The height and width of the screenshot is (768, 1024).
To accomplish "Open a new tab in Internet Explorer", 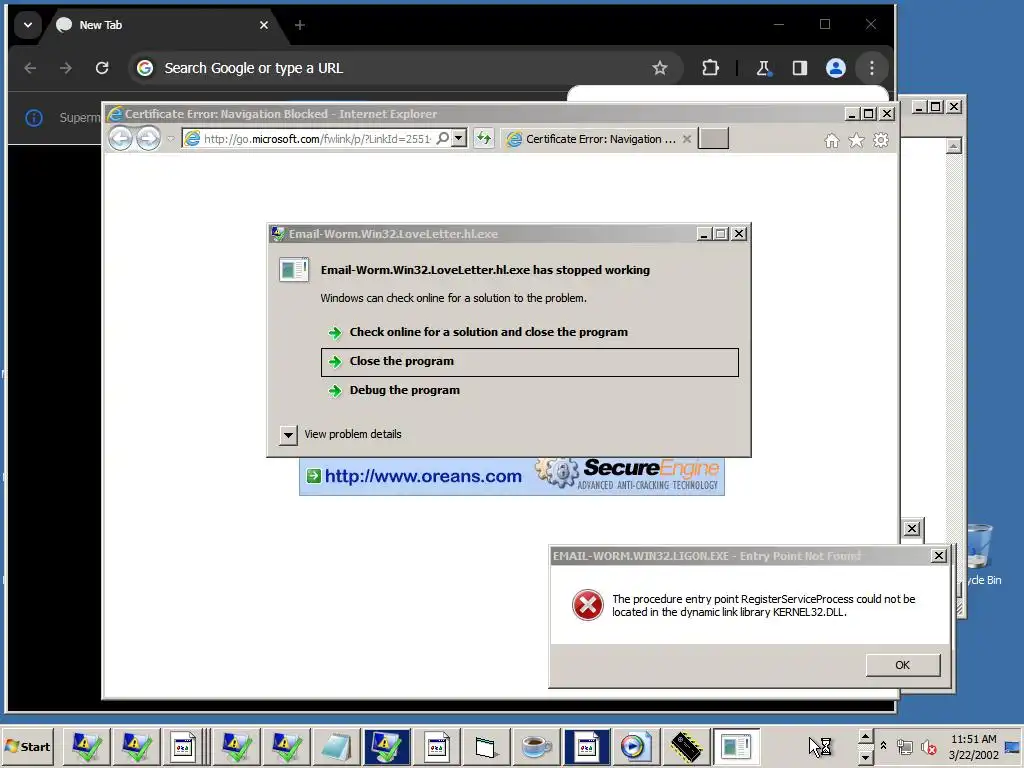I will [x=713, y=138].
